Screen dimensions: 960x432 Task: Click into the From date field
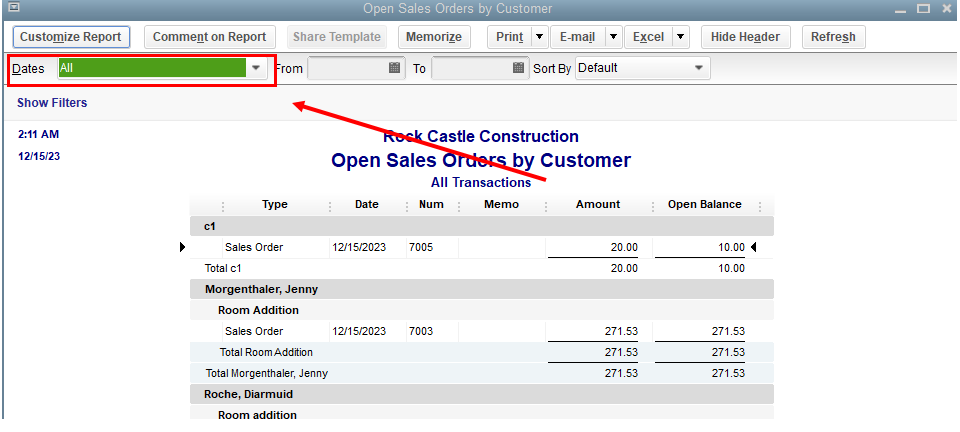click(x=348, y=68)
